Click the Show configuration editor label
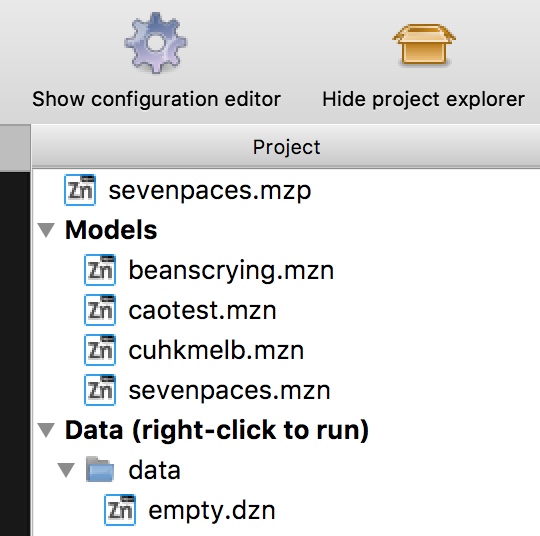The width and height of the screenshot is (540, 536). pos(156,99)
